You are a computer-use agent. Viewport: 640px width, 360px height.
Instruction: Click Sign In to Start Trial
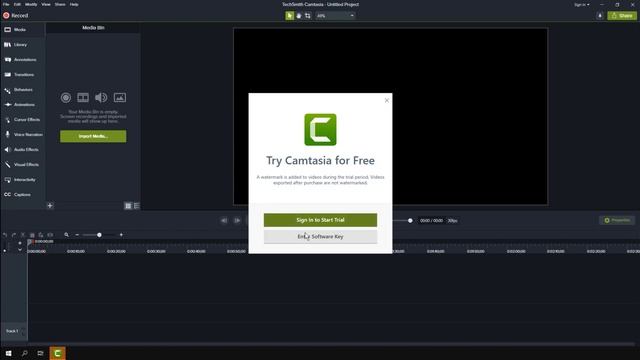coord(320,220)
